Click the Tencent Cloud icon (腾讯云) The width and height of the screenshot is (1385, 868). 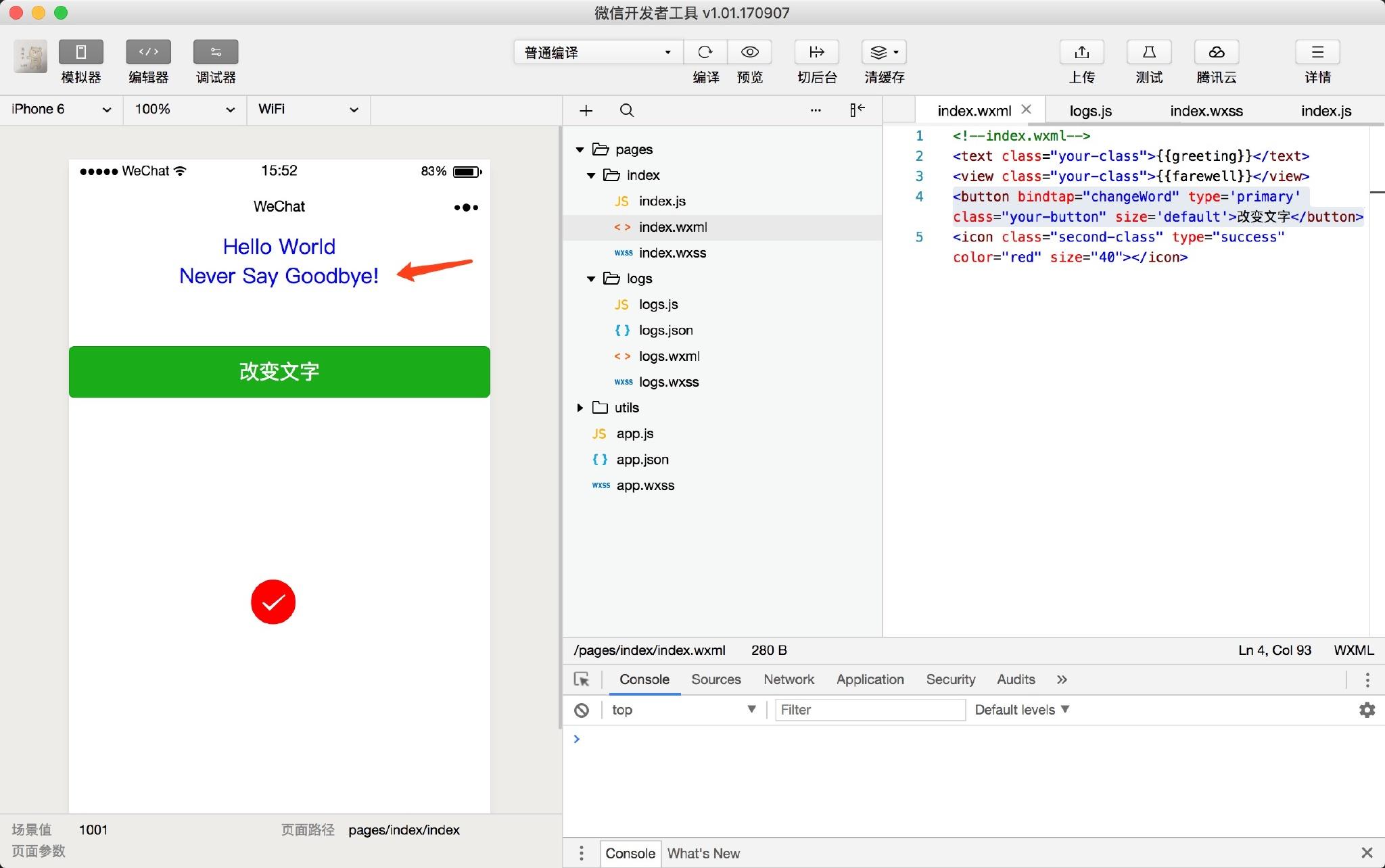[x=1217, y=52]
